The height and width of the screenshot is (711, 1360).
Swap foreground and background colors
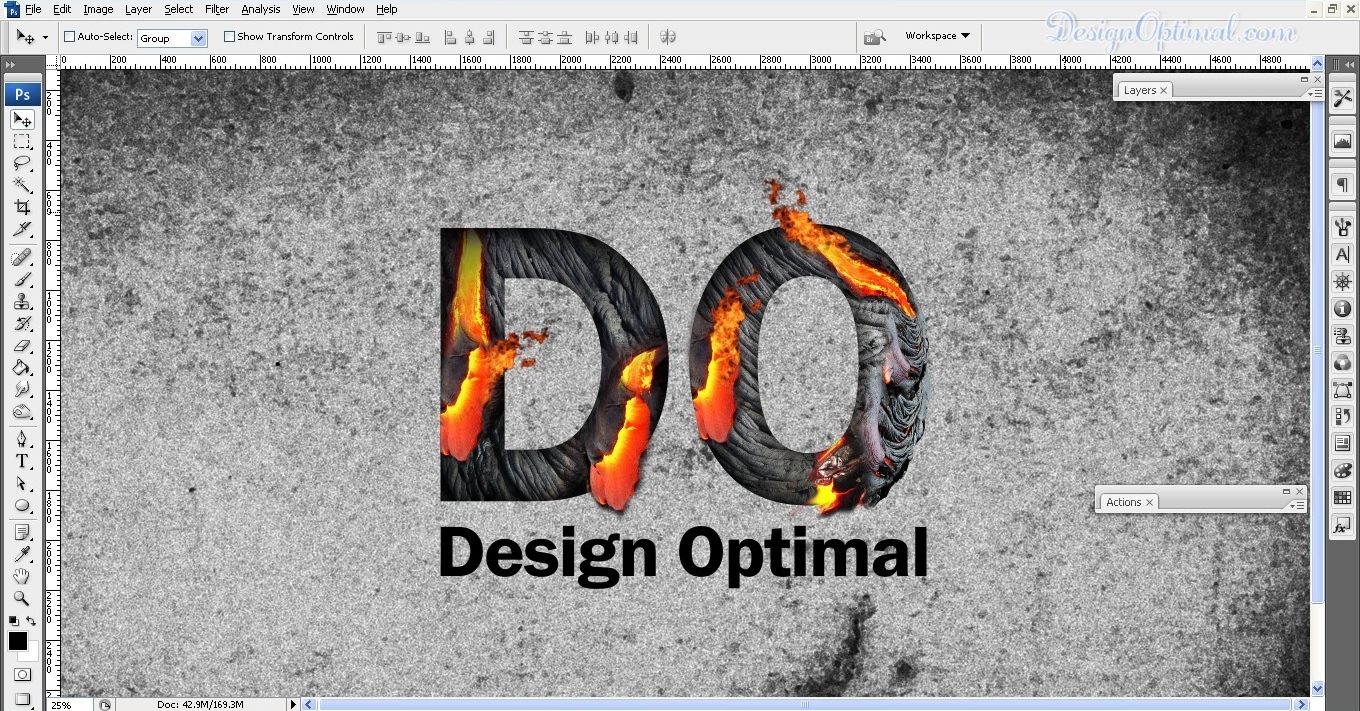pos(31,622)
